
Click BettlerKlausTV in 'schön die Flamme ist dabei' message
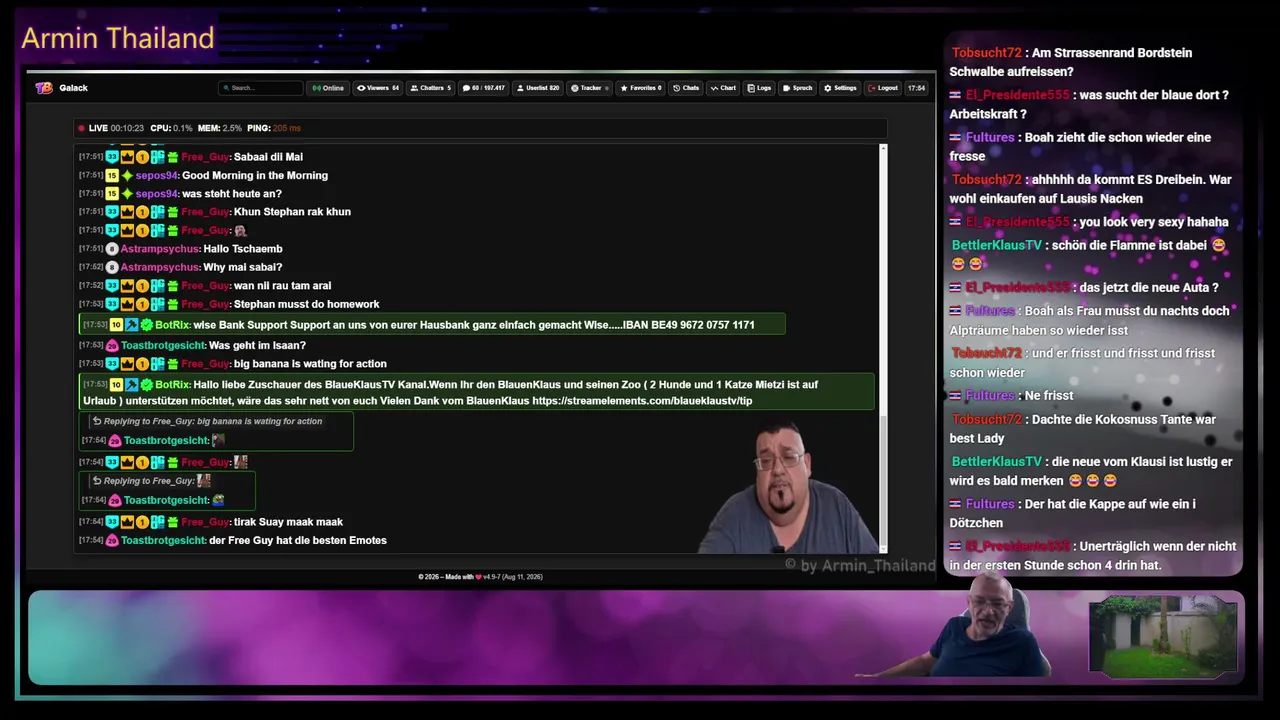click(997, 245)
